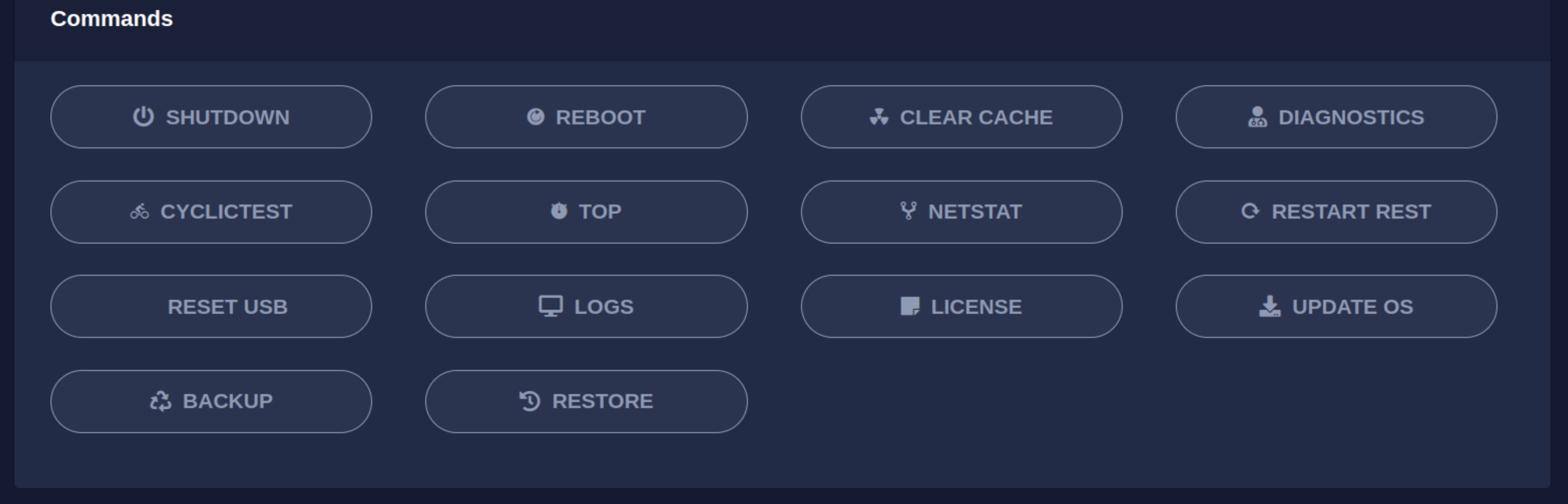
Task: Click the power icon on Shutdown
Action: tap(143, 117)
